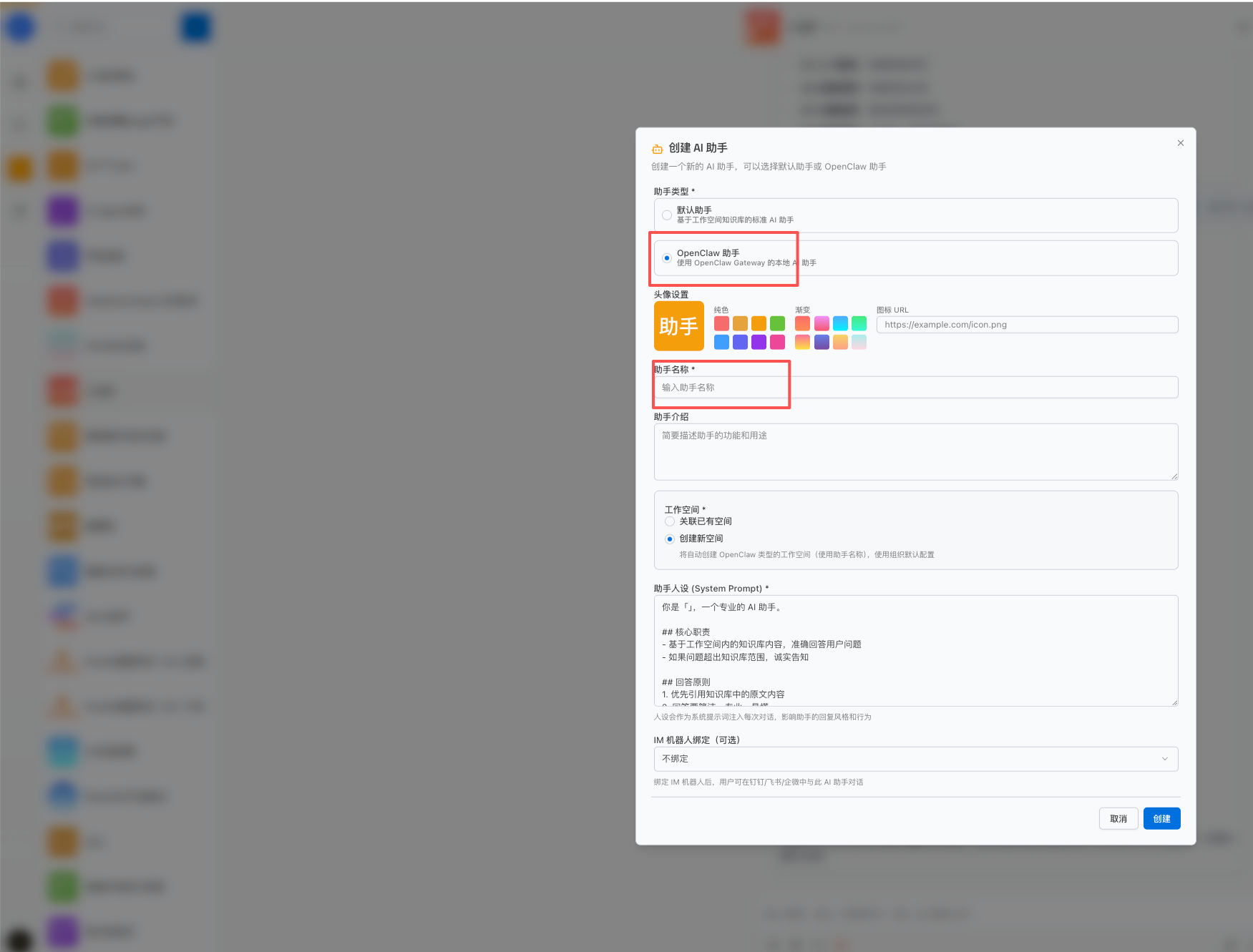Select the OpenClaw 助手 radio button

pyautogui.click(x=667, y=258)
